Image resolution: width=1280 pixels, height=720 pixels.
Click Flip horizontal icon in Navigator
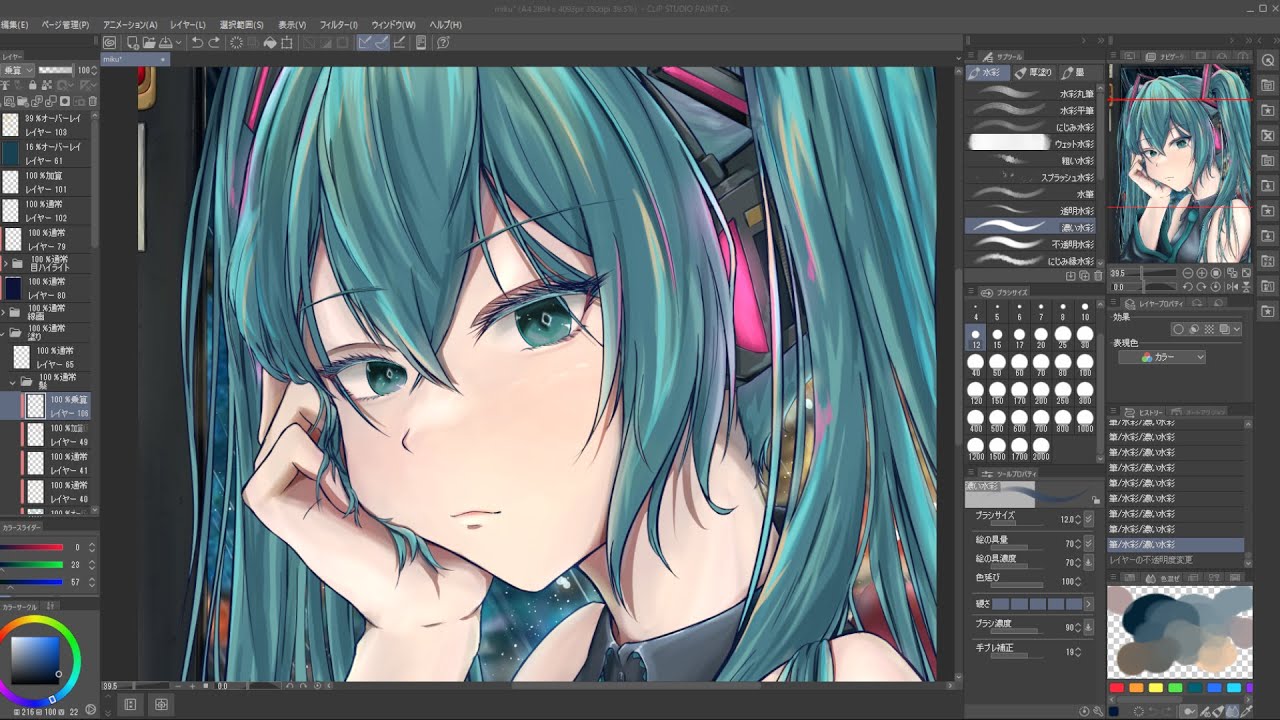coord(1232,287)
